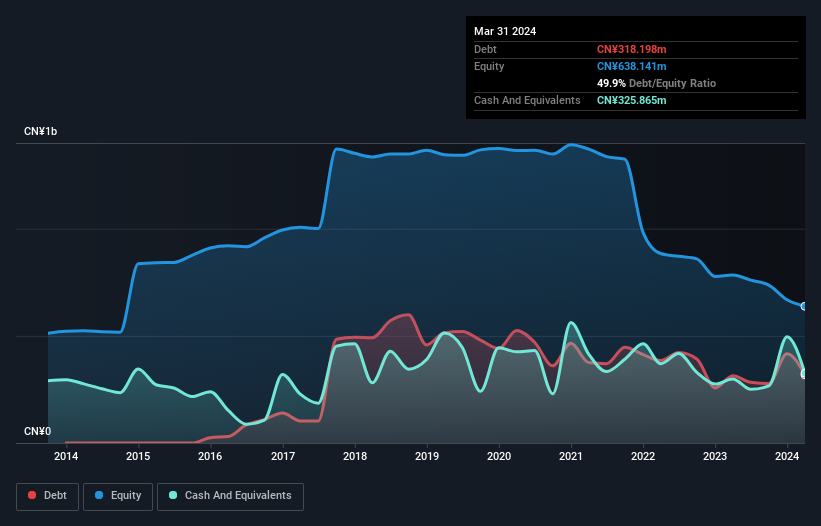The image size is (821, 526).
Task: Click the 2023 x-axis label
Action: point(715,456)
